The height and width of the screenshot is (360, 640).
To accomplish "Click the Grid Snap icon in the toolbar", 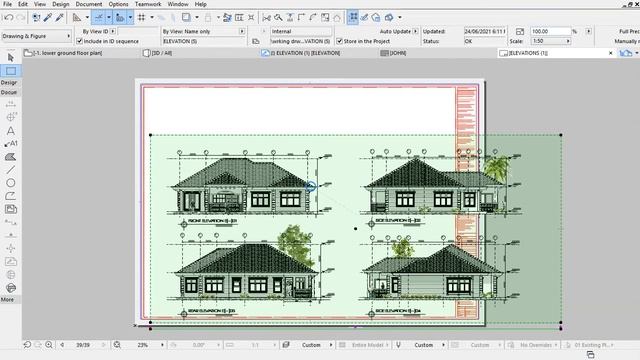I will 142,18.
